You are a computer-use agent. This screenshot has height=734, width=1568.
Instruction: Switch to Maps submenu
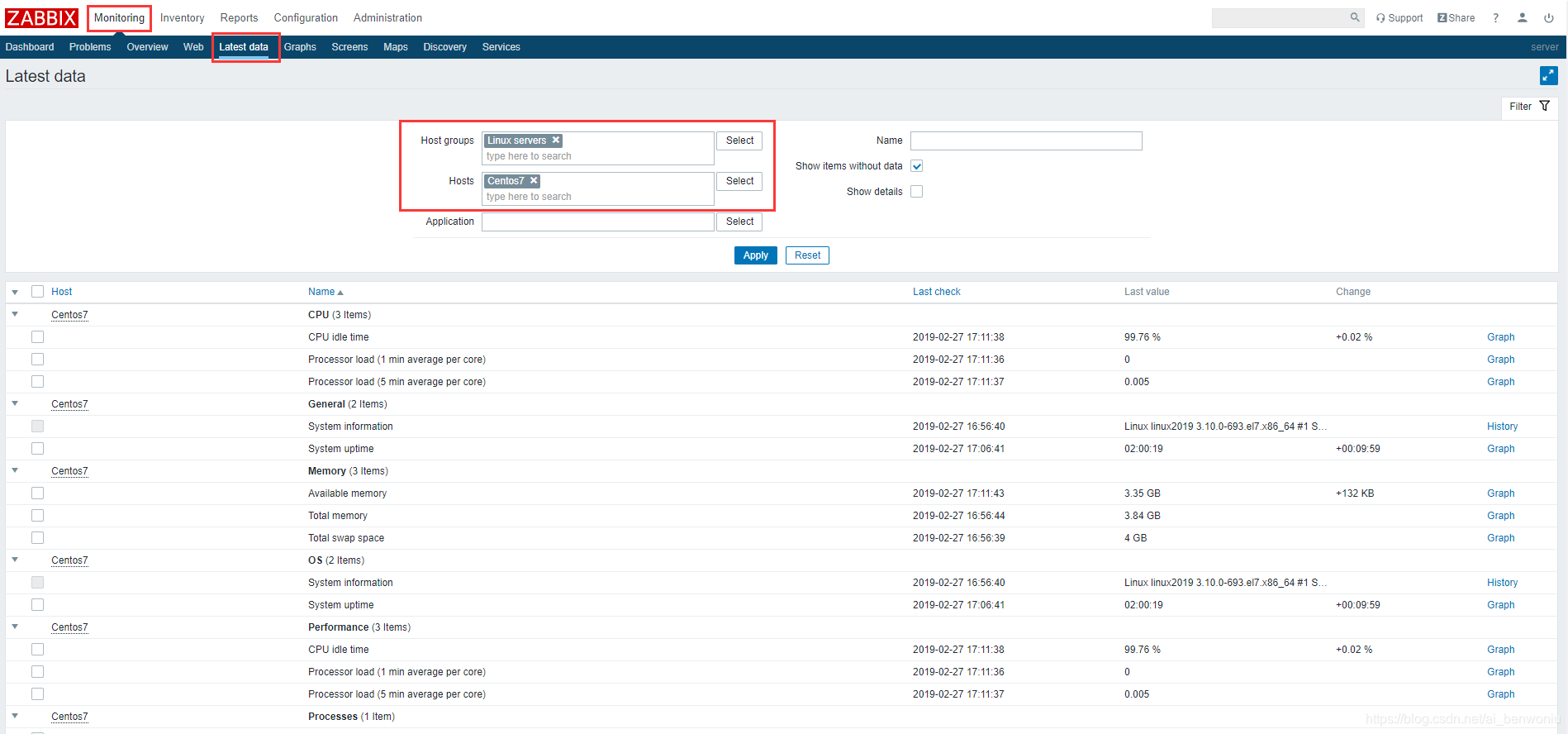point(396,47)
